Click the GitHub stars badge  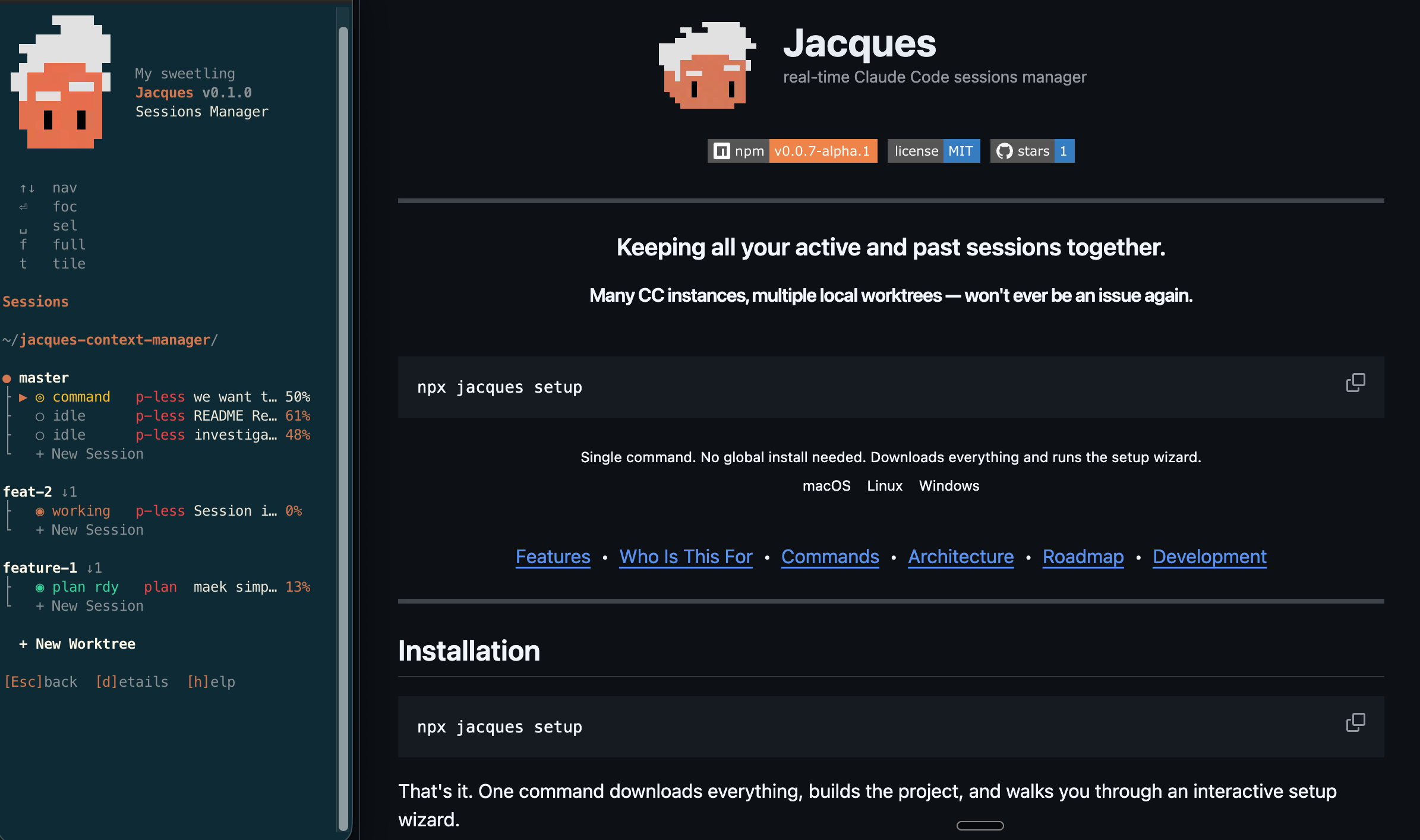click(x=1032, y=151)
